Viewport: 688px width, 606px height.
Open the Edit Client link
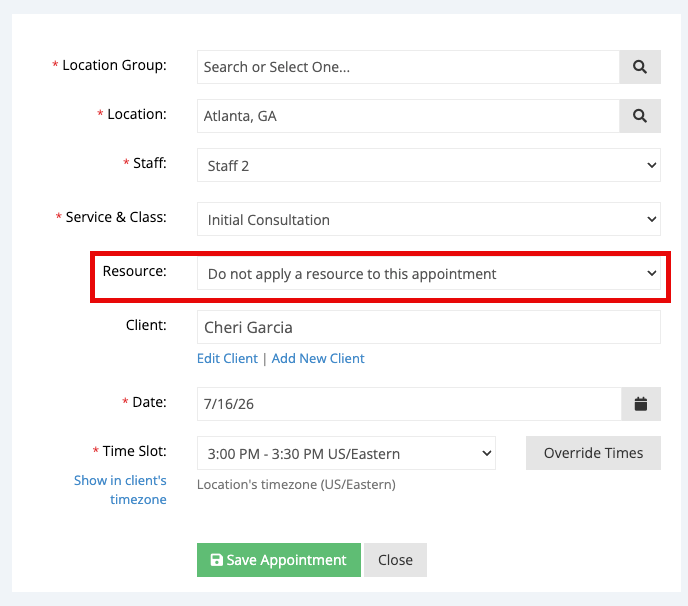coord(227,359)
